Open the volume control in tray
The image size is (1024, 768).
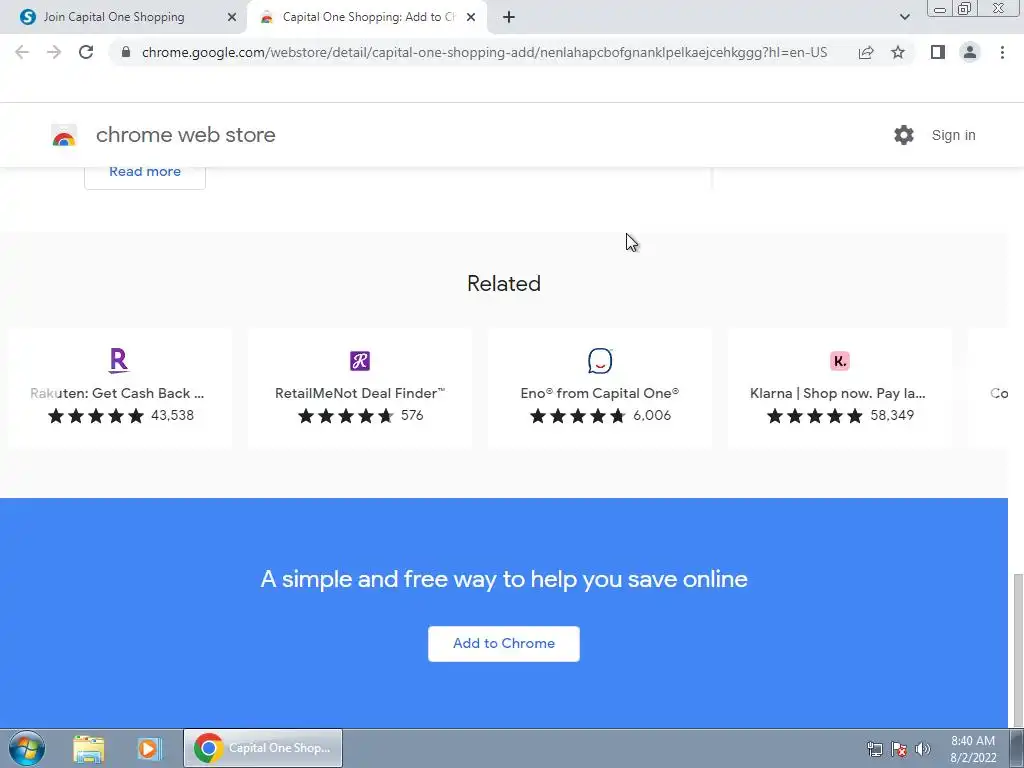(923, 749)
